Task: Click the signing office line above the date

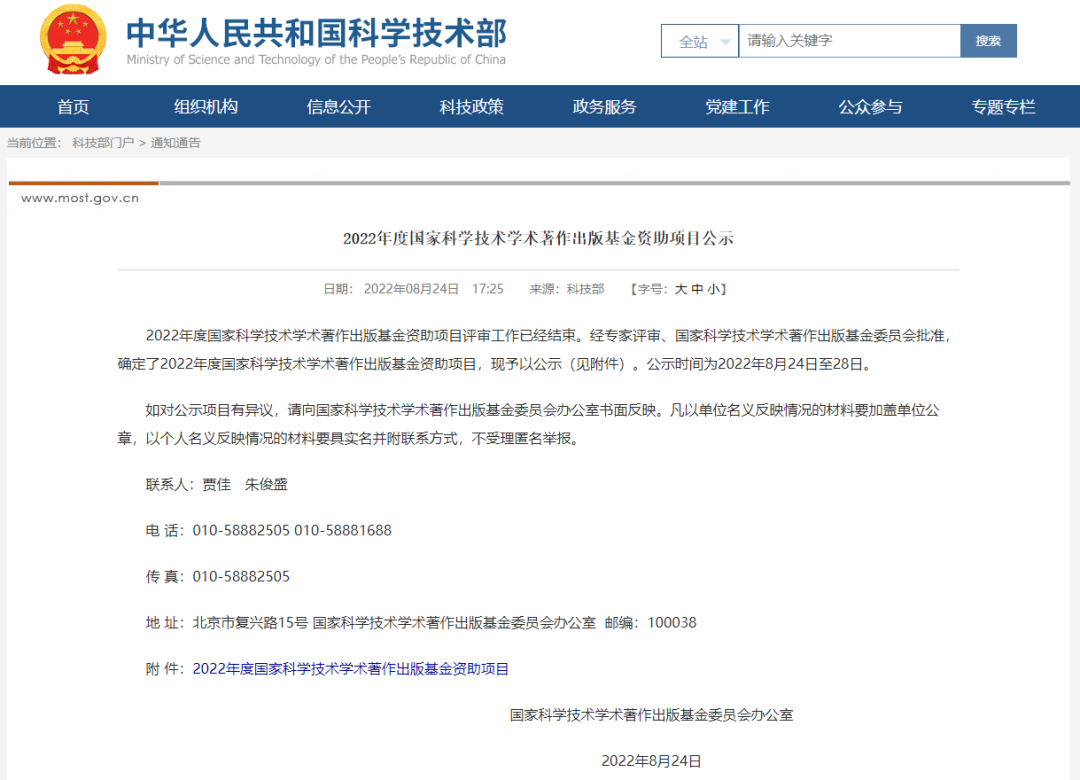Action: [x=652, y=715]
